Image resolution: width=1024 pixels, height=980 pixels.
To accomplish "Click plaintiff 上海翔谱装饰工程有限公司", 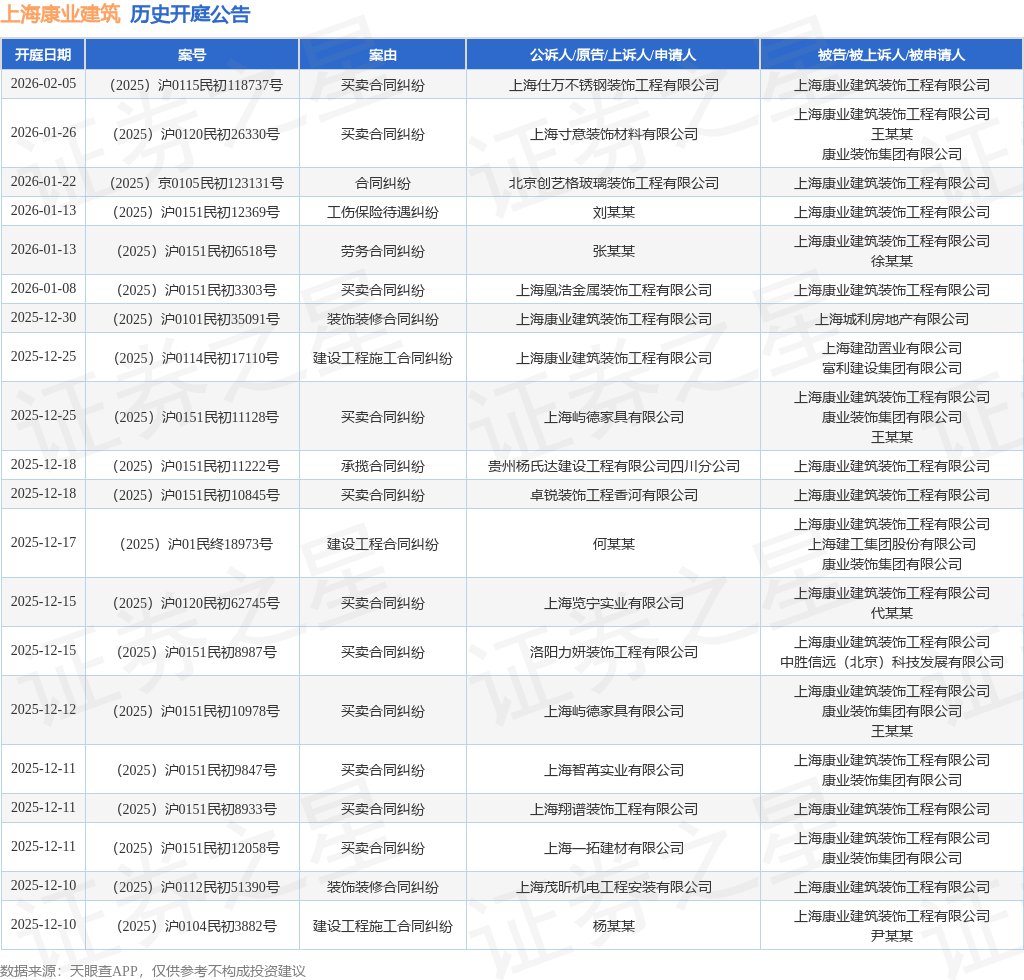I will click(x=614, y=809).
